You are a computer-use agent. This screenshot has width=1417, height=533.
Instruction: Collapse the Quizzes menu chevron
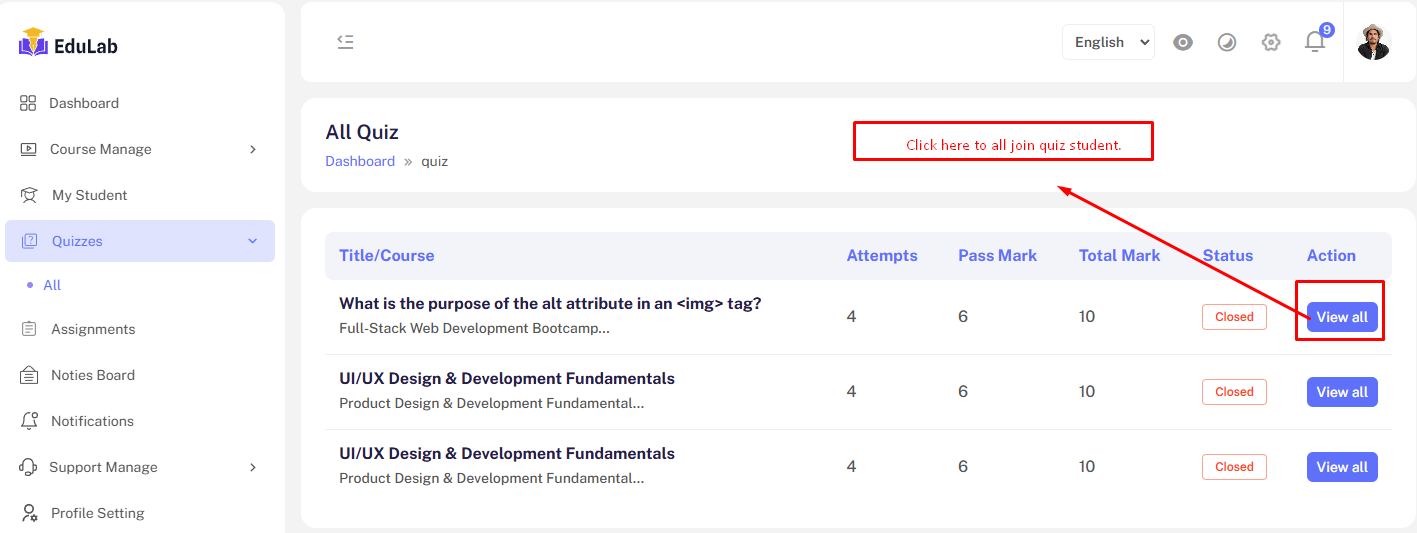[253, 241]
